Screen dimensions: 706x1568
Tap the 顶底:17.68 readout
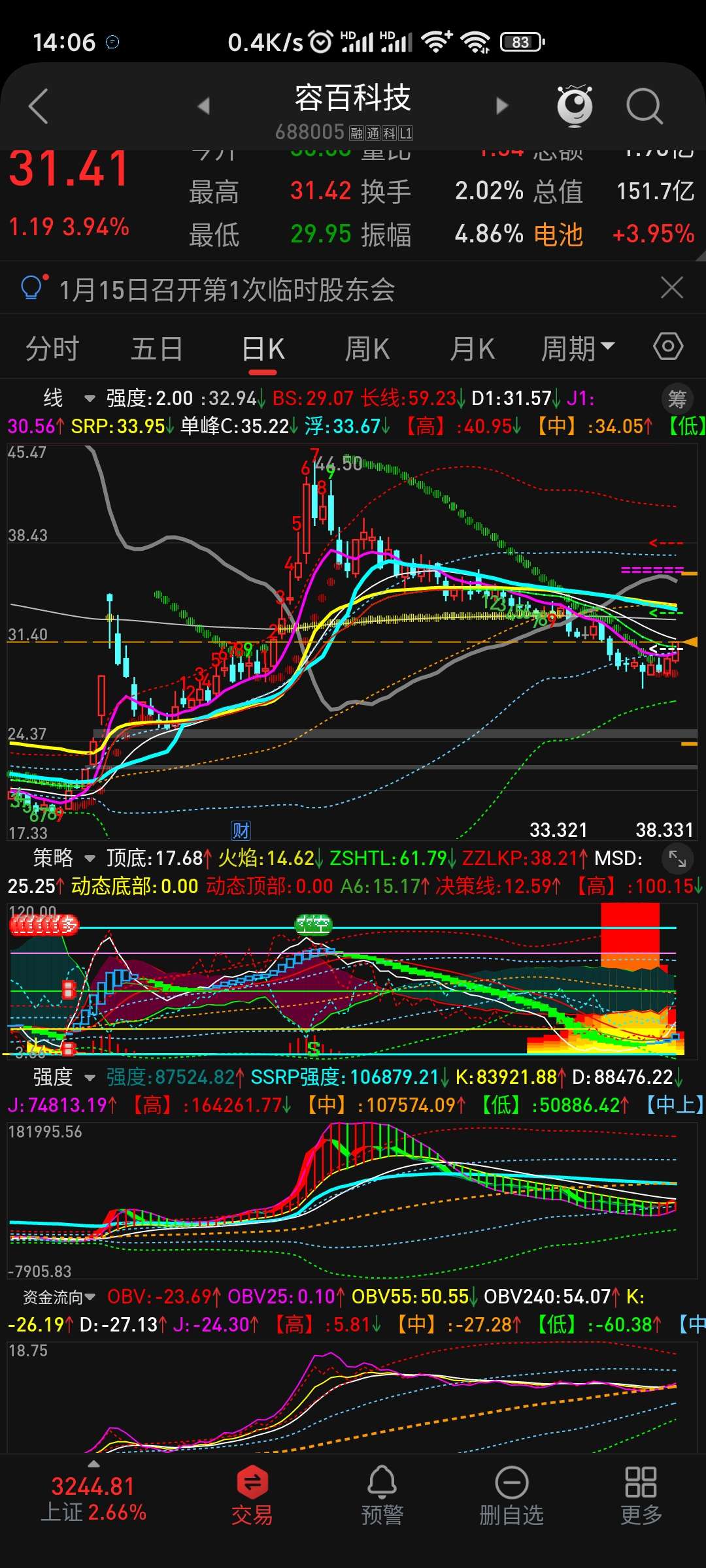pos(158,858)
